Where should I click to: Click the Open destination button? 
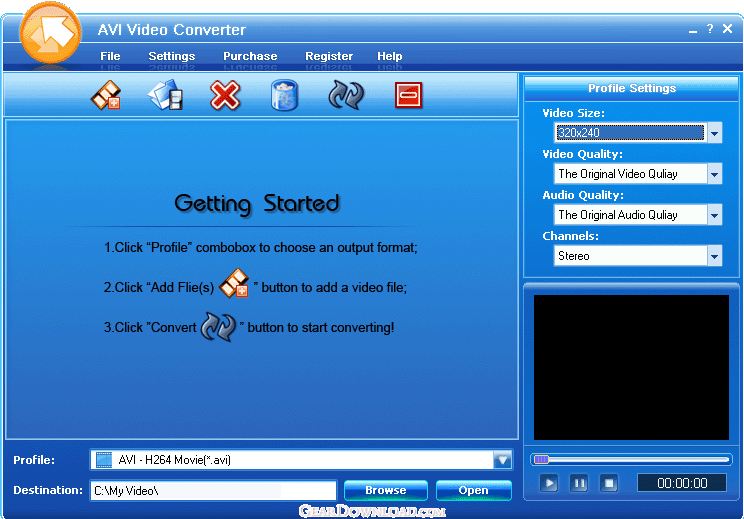click(474, 490)
